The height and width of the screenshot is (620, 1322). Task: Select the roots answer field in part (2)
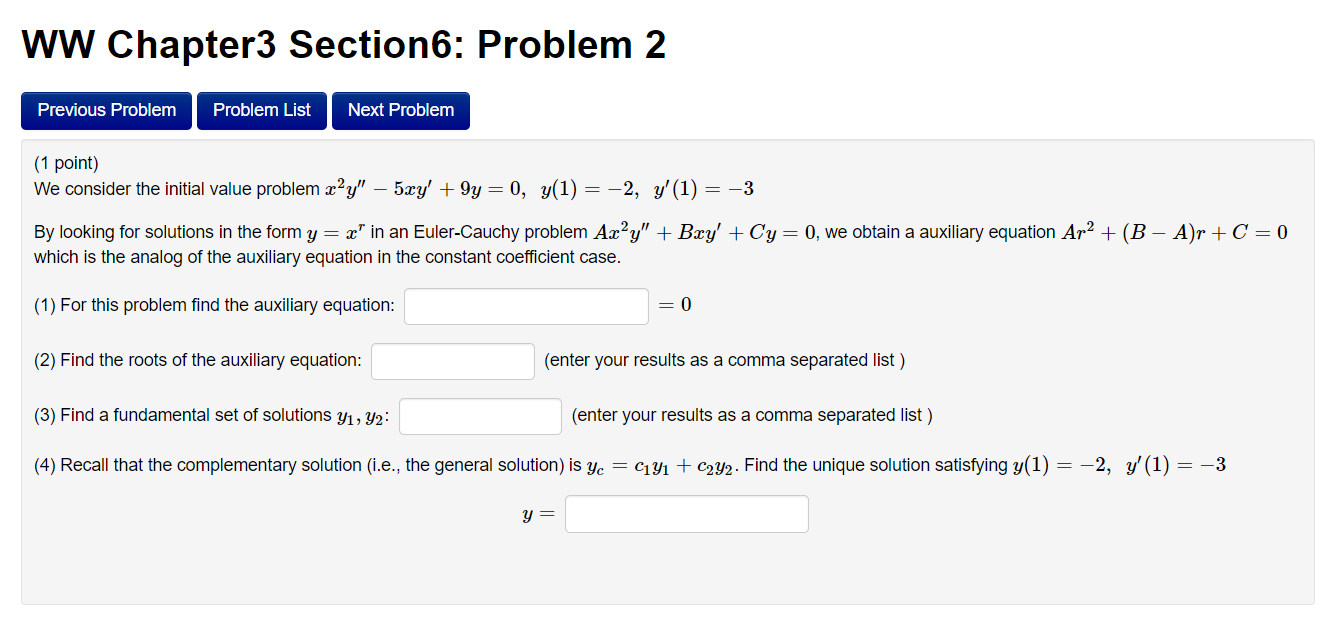452,361
